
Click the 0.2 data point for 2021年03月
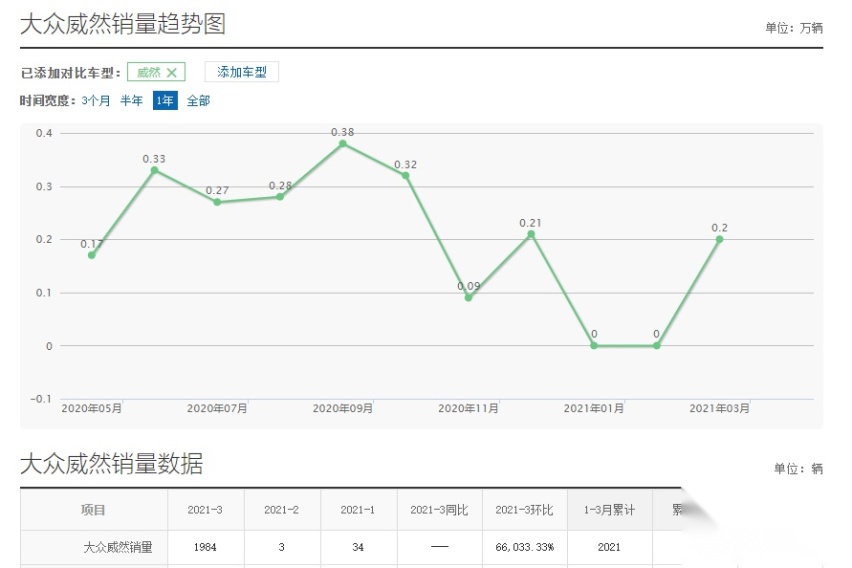(719, 239)
